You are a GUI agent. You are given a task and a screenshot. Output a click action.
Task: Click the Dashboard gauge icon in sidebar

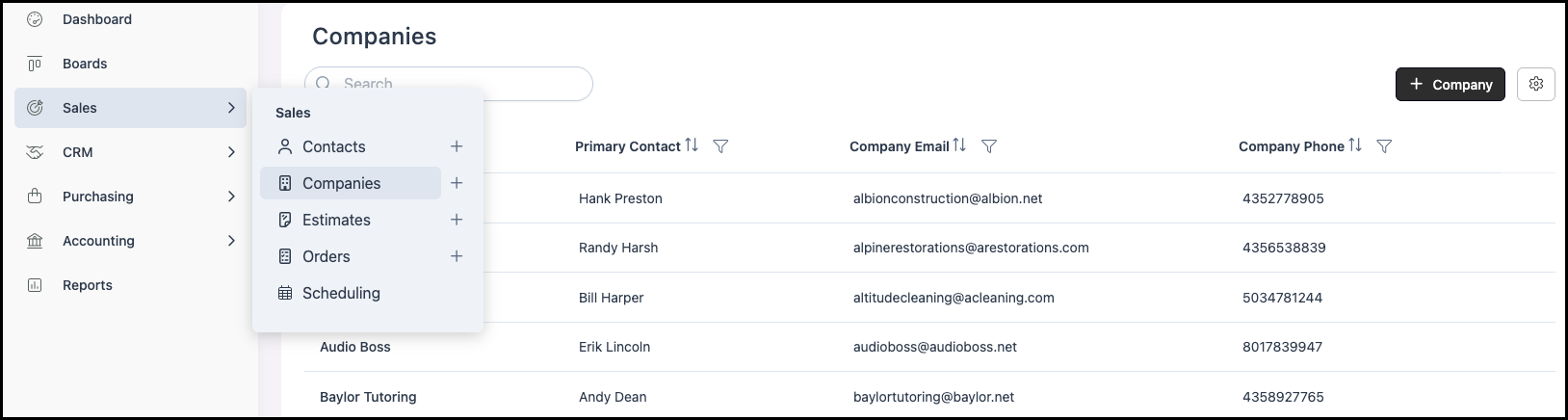35,19
